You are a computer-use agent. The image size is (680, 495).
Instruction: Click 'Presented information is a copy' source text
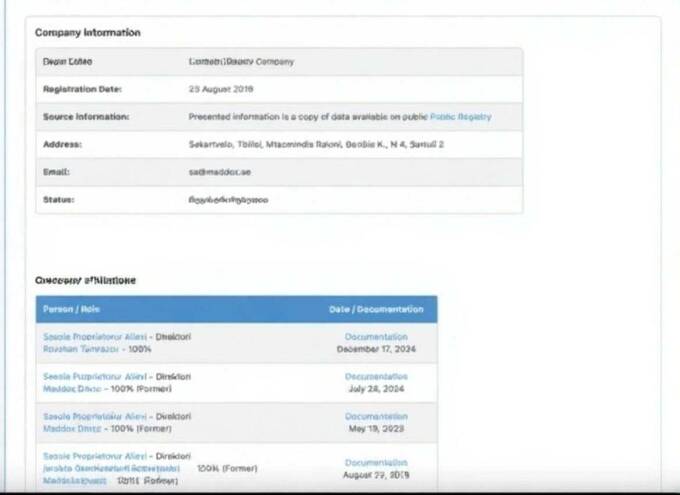(308, 117)
